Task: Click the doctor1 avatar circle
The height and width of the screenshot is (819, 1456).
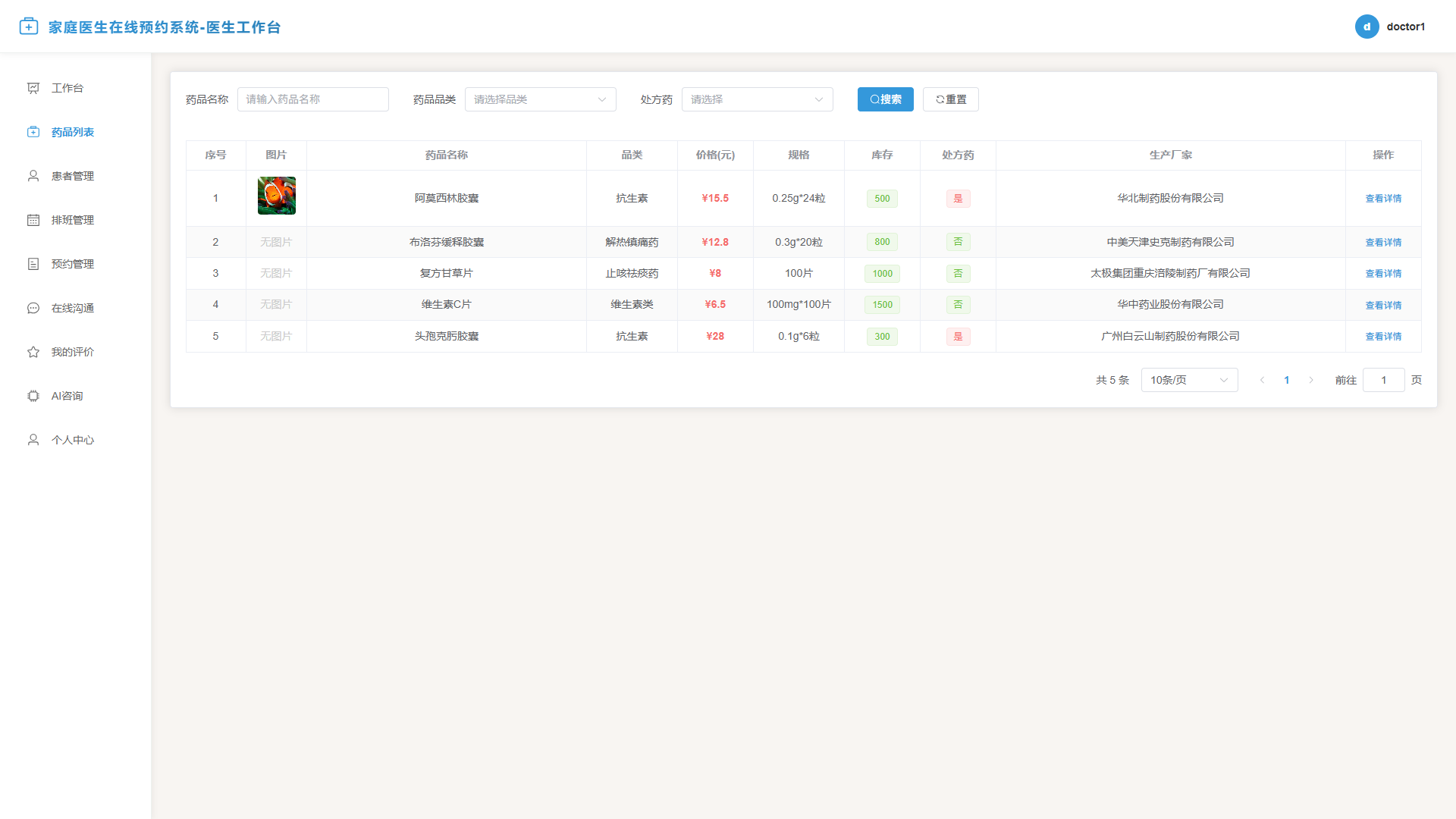Action: 1367,27
